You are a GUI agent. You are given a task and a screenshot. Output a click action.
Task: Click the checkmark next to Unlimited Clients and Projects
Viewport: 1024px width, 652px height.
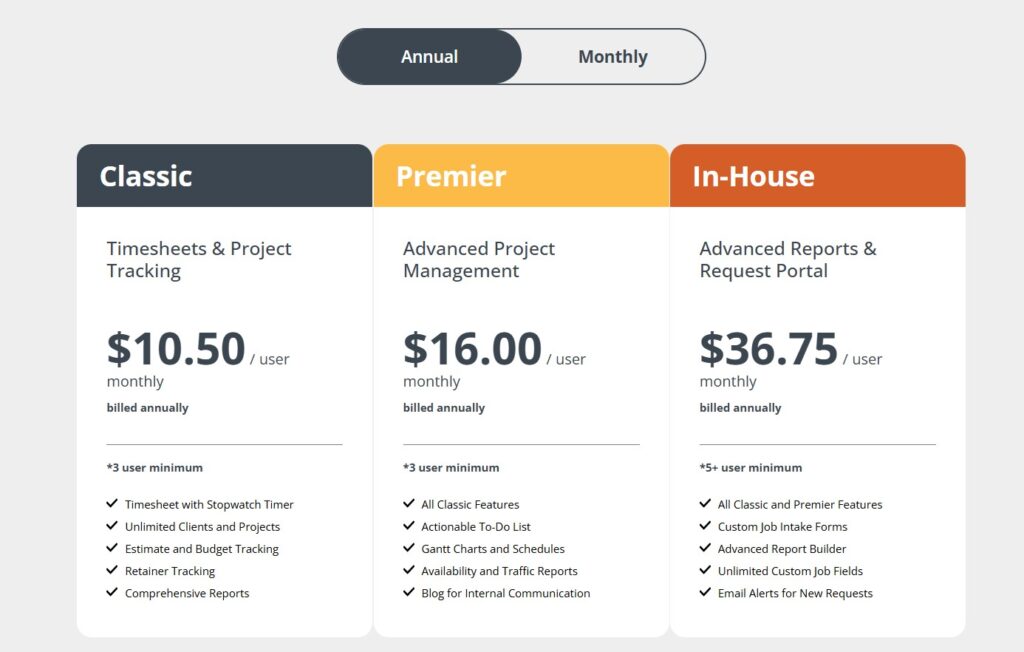[x=112, y=526]
